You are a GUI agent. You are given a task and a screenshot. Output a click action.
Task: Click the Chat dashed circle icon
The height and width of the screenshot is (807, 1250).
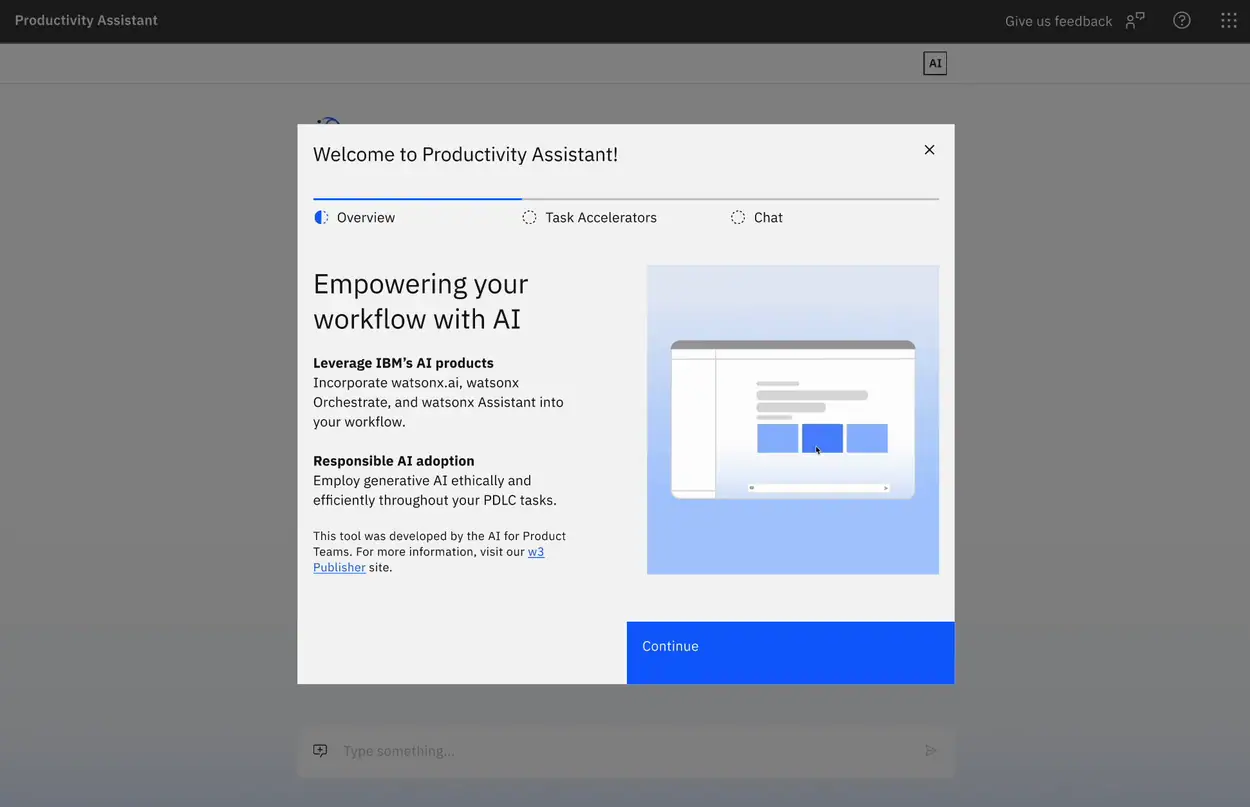pos(738,217)
